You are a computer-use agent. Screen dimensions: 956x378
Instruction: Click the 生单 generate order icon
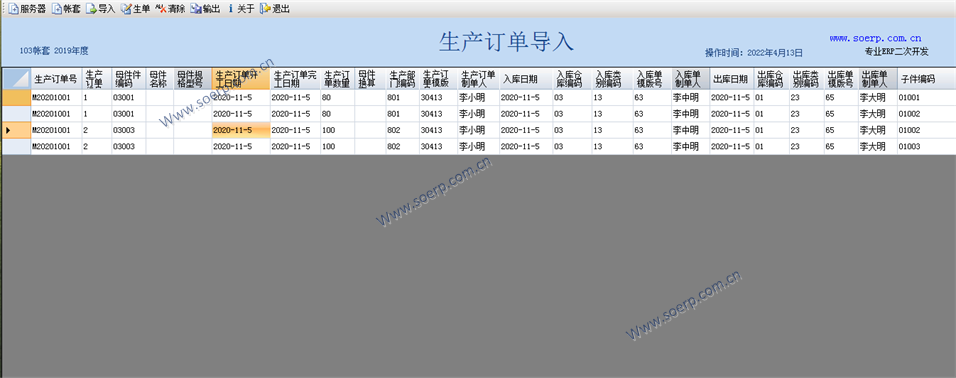[x=126, y=9]
